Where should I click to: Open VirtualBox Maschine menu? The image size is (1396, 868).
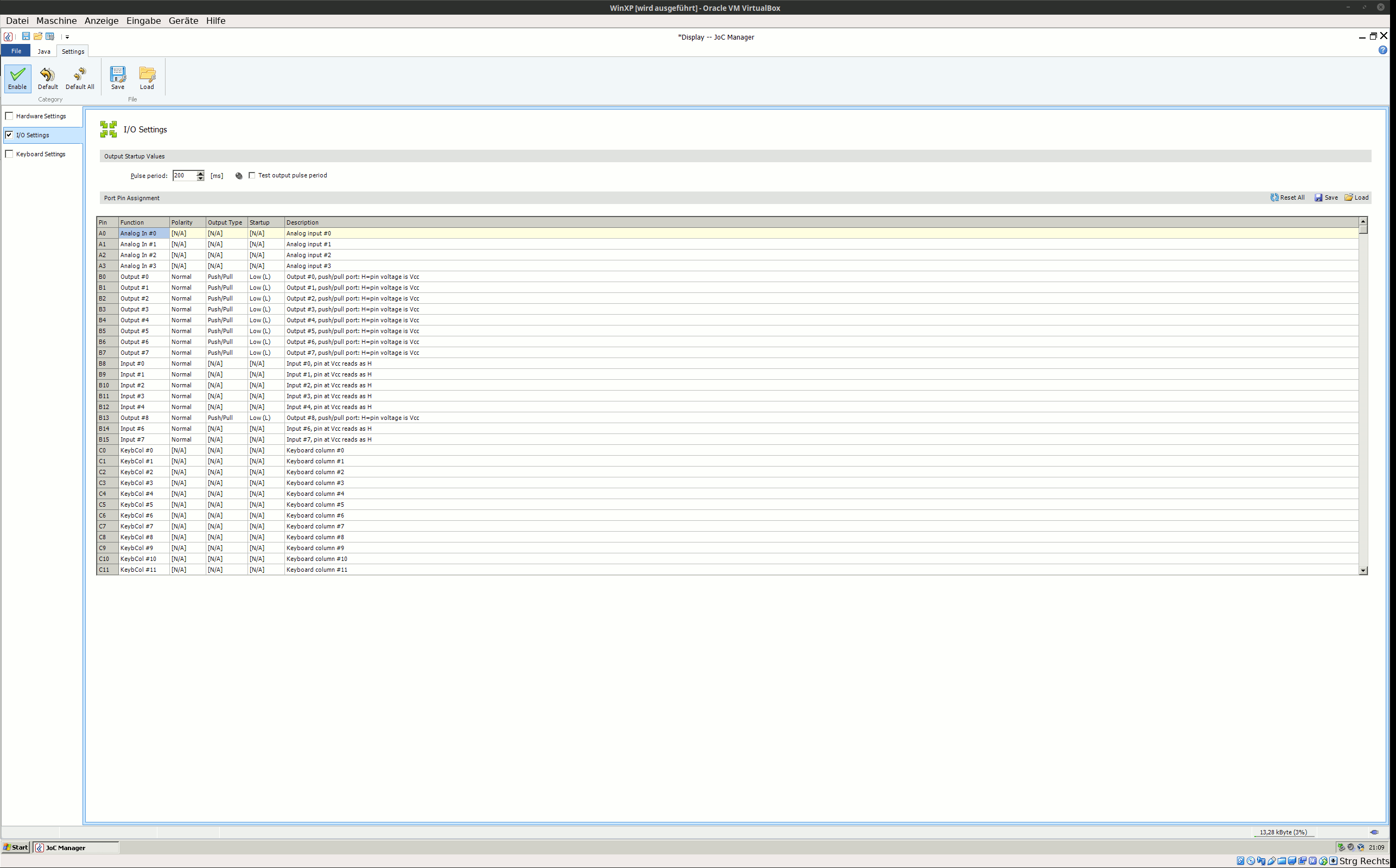coord(56,21)
